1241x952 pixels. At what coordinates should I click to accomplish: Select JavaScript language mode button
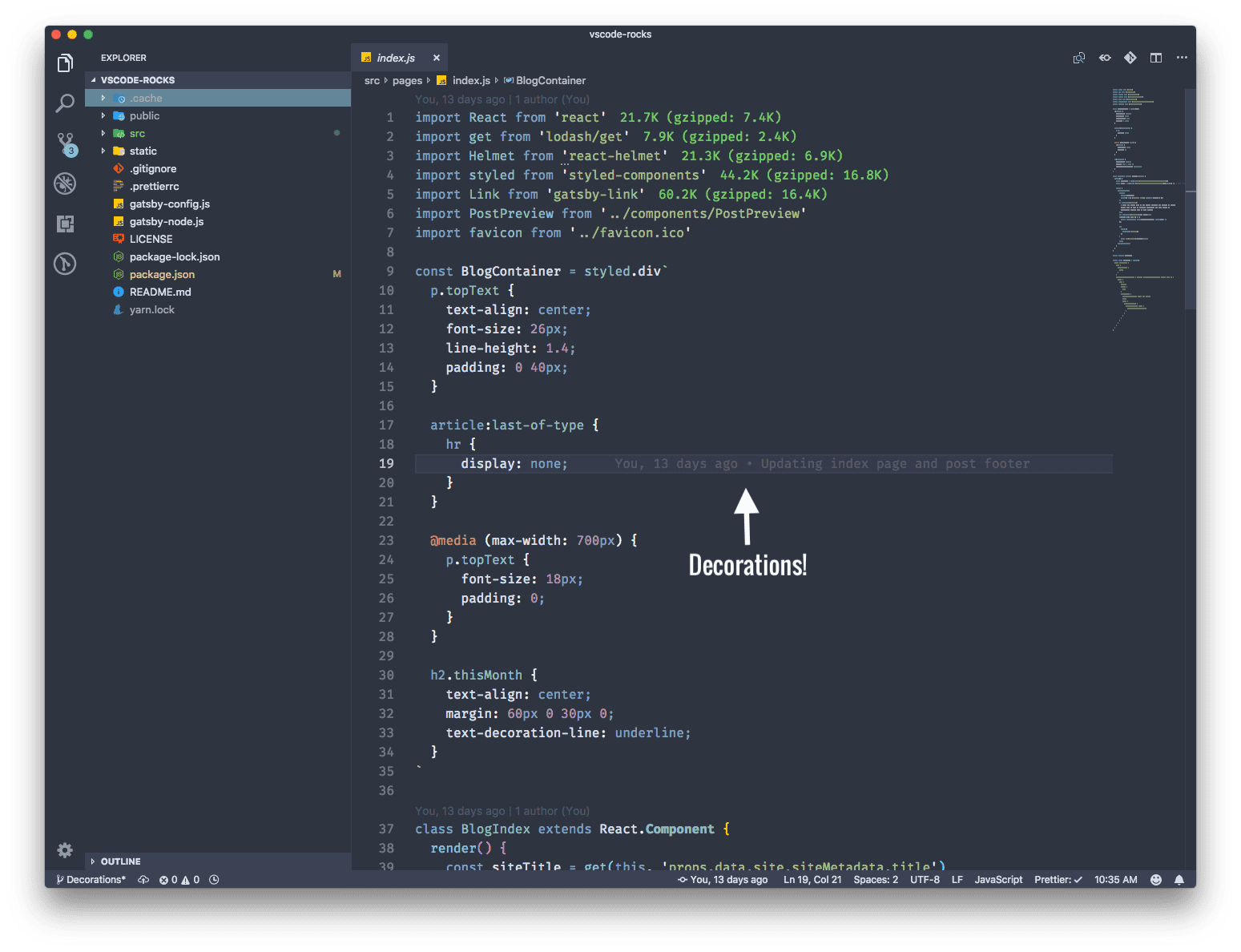click(x=998, y=880)
